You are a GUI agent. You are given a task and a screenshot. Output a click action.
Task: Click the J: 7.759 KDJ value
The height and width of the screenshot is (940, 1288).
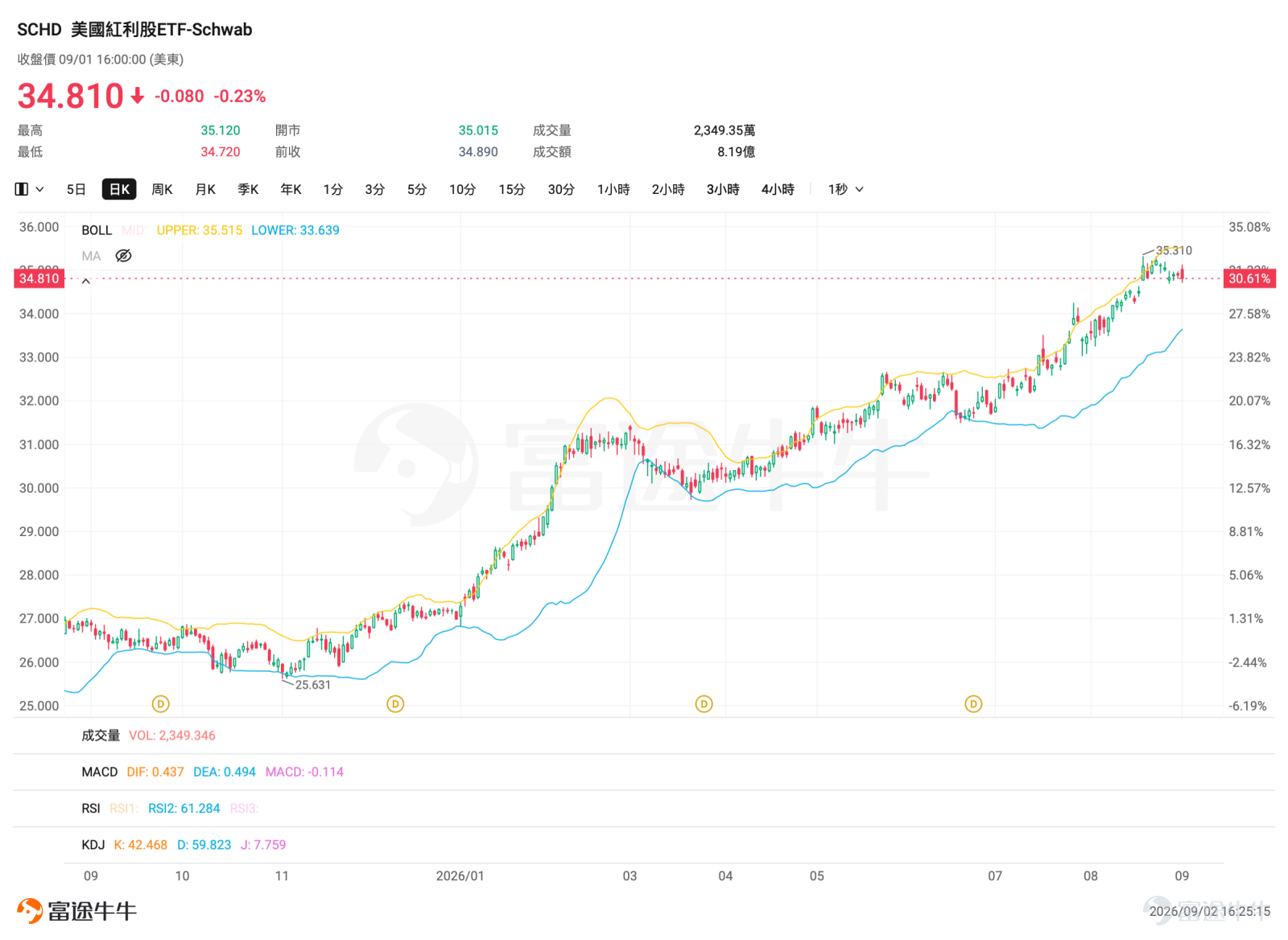click(263, 845)
